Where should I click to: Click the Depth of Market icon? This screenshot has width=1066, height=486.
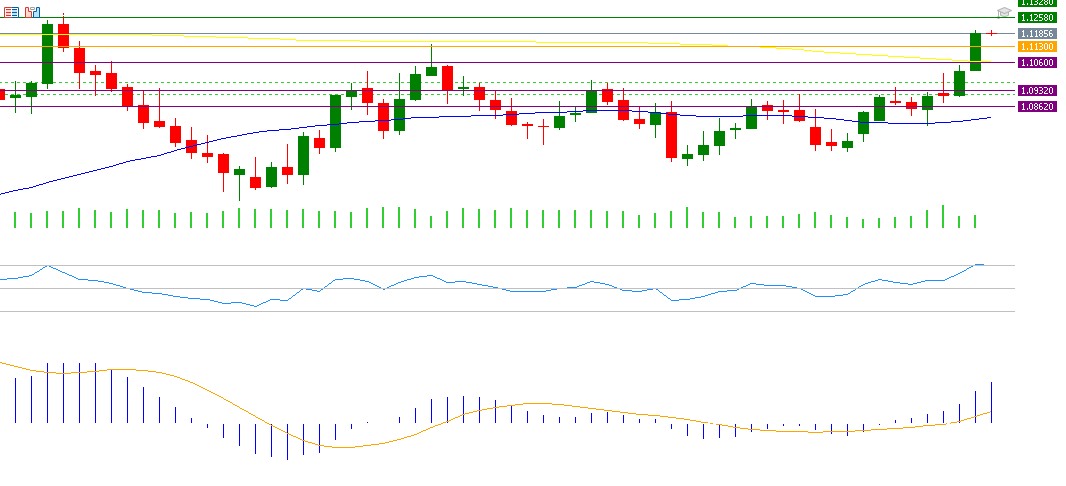point(33,13)
